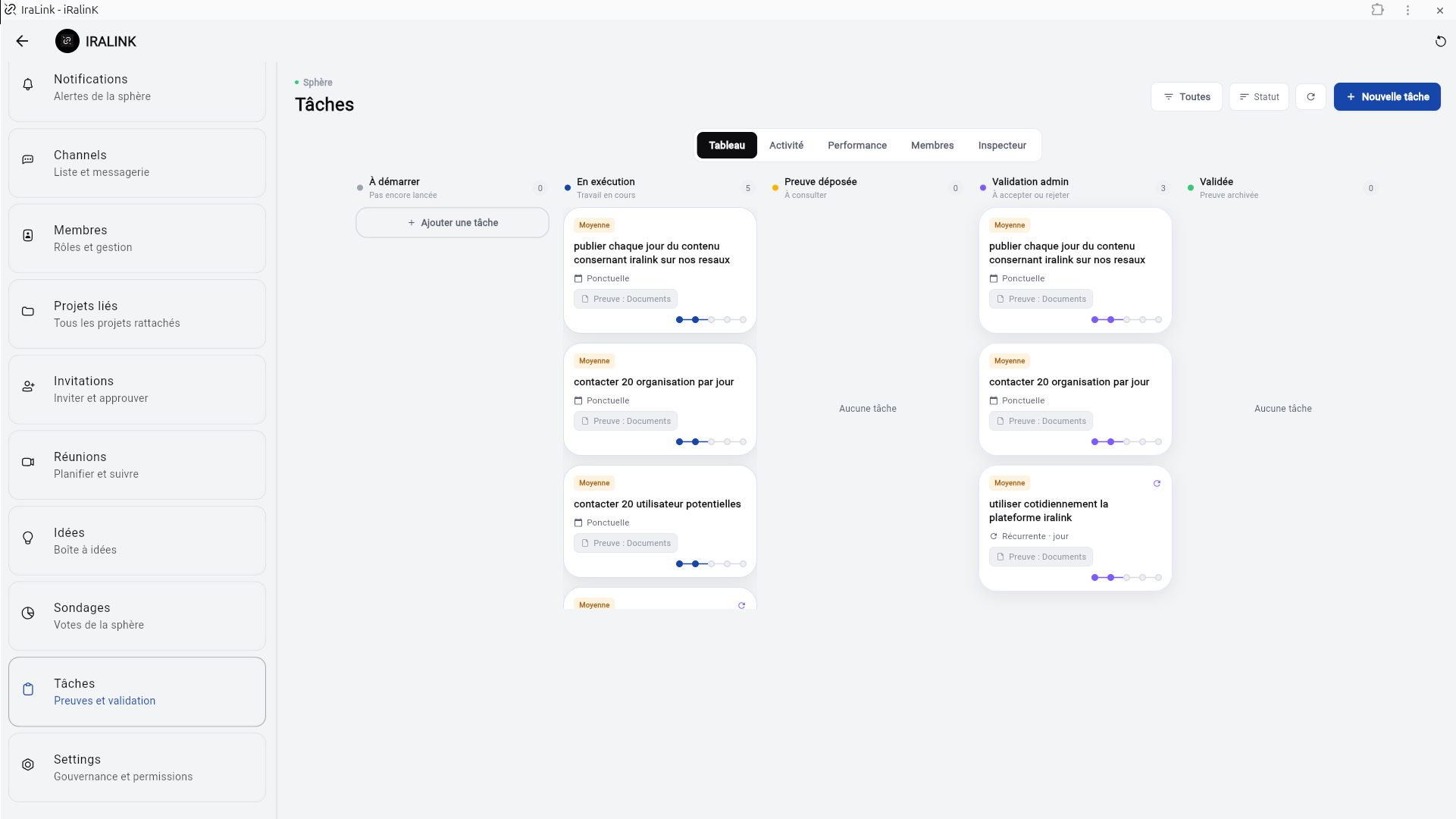Image resolution: width=1456 pixels, height=819 pixels.
Task: Click the Projets liés folder icon
Action: [28, 311]
